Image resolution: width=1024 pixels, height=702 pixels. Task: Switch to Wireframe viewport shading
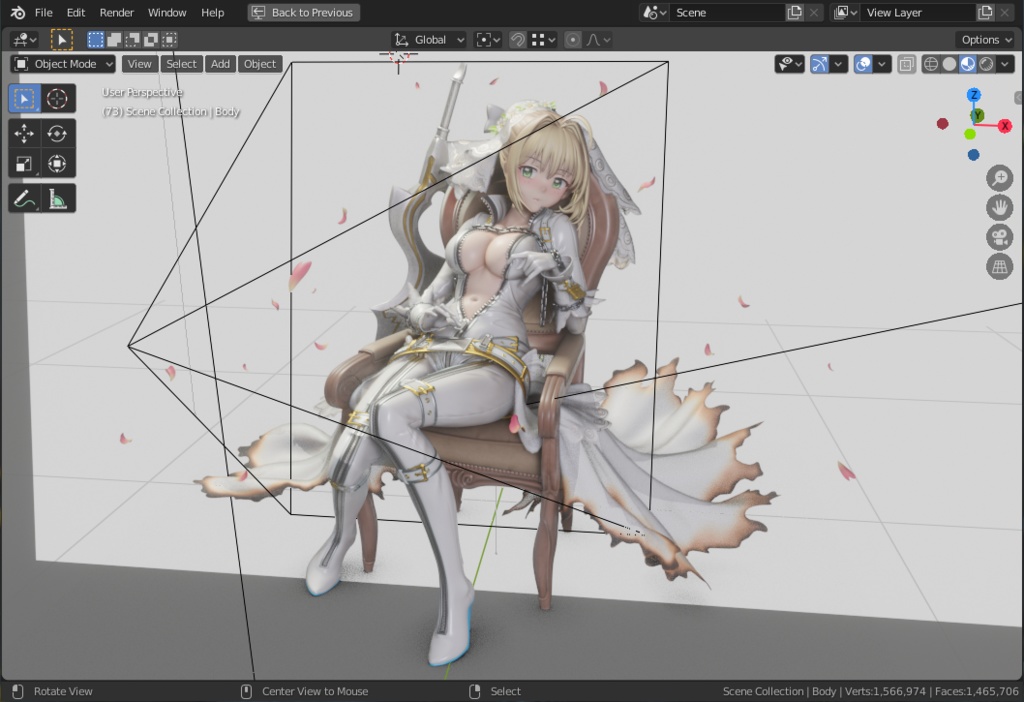point(930,64)
